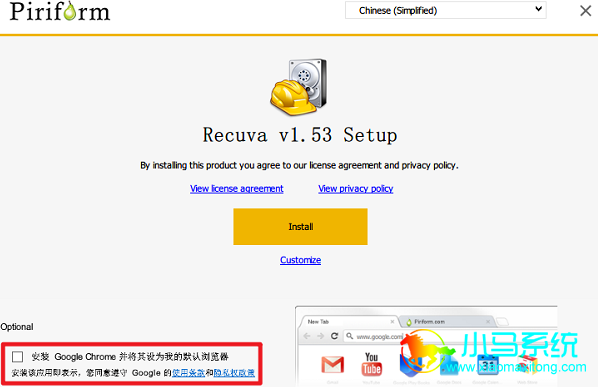The height and width of the screenshot is (387, 598).
Task: Open the Customize link
Action: (300, 260)
